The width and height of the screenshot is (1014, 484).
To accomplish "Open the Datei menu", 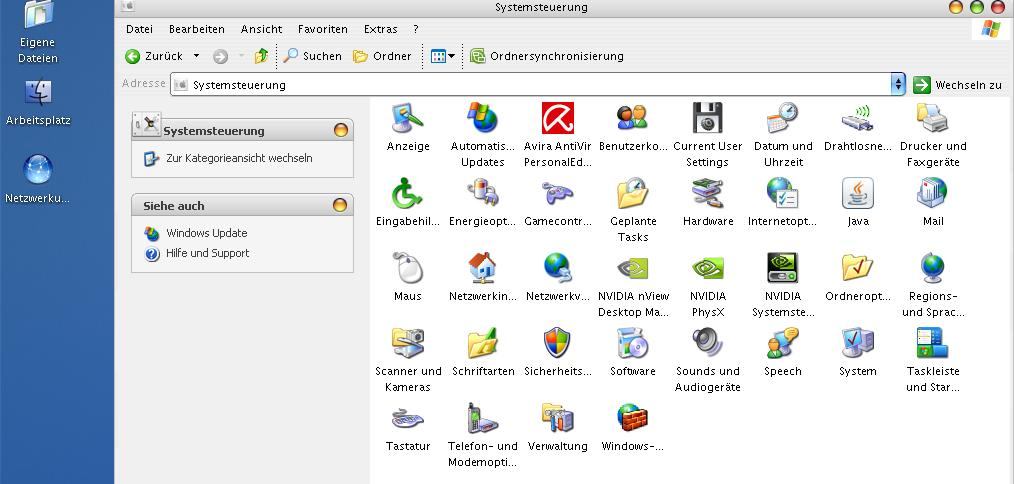I will tap(140, 29).
